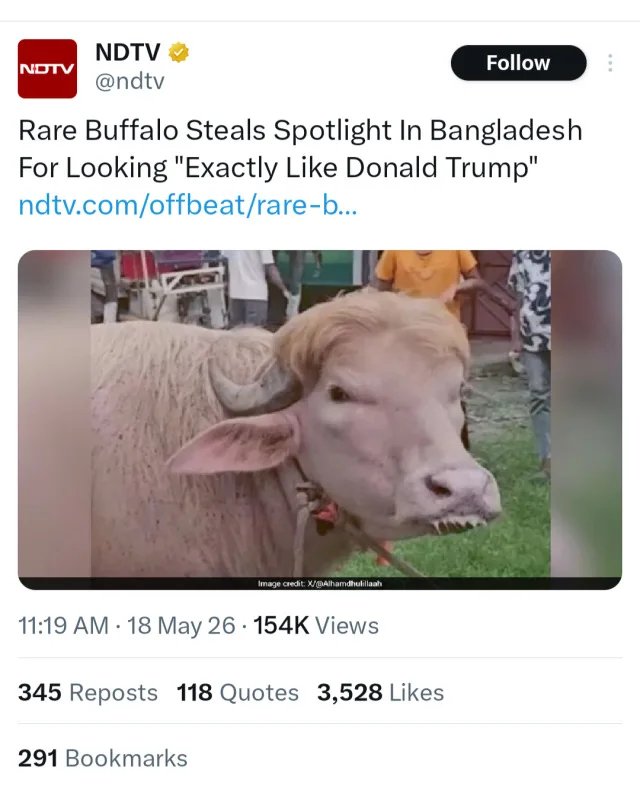Click the 291 Bookmarks count
This screenshot has width=640, height=793.
click(103, 758)
